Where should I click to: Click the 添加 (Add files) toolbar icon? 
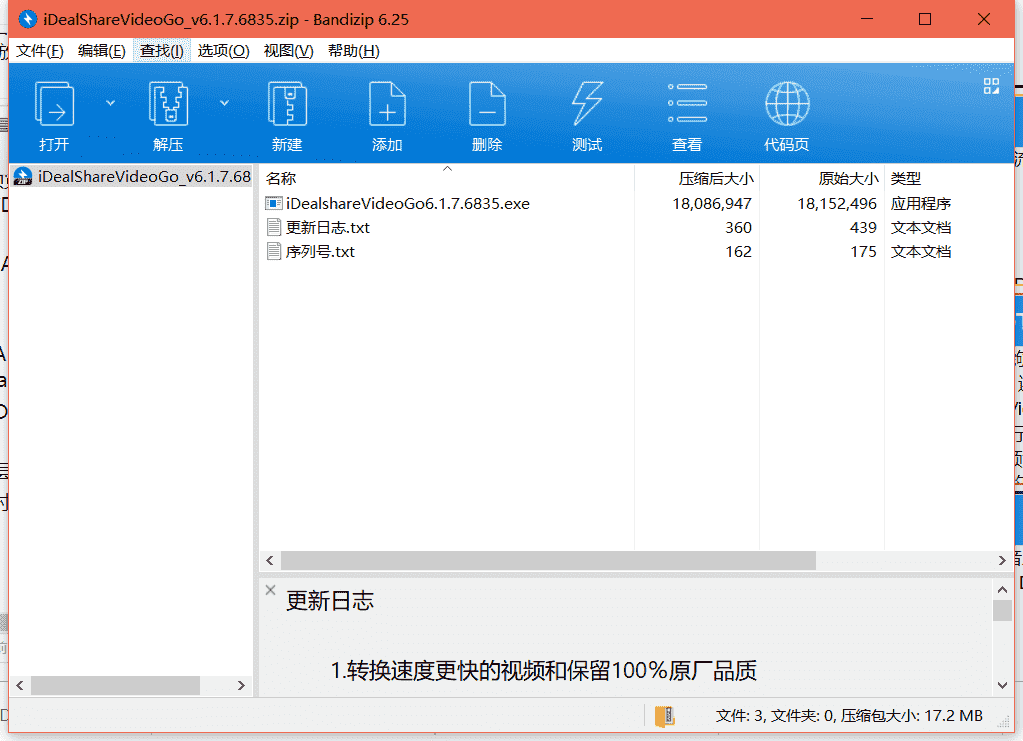387,104
